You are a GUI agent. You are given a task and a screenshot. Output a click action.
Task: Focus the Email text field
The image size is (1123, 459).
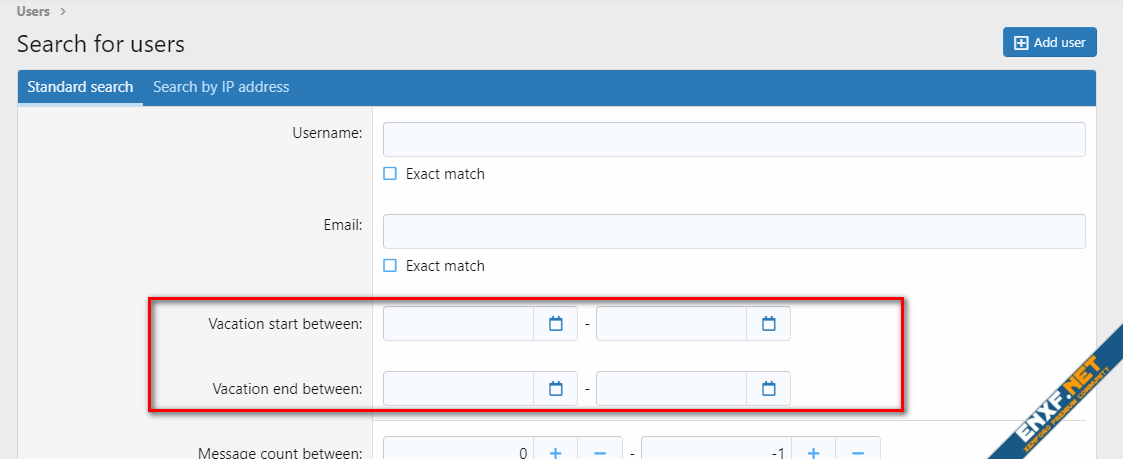coord(734,231)
